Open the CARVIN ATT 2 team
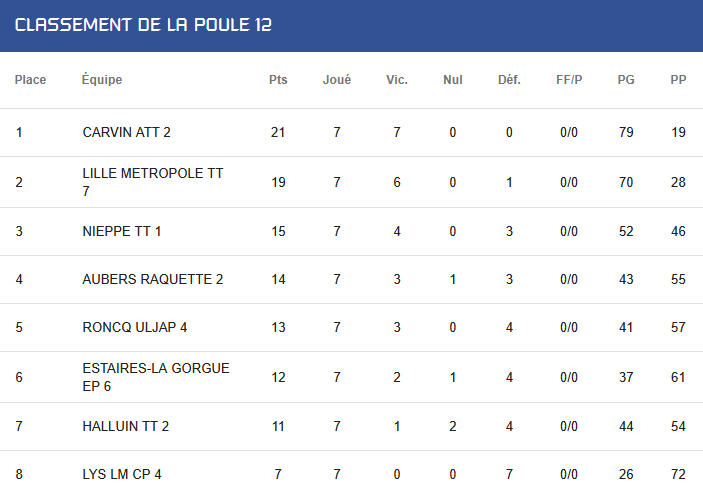703x495 pixels. pos(126,132)
